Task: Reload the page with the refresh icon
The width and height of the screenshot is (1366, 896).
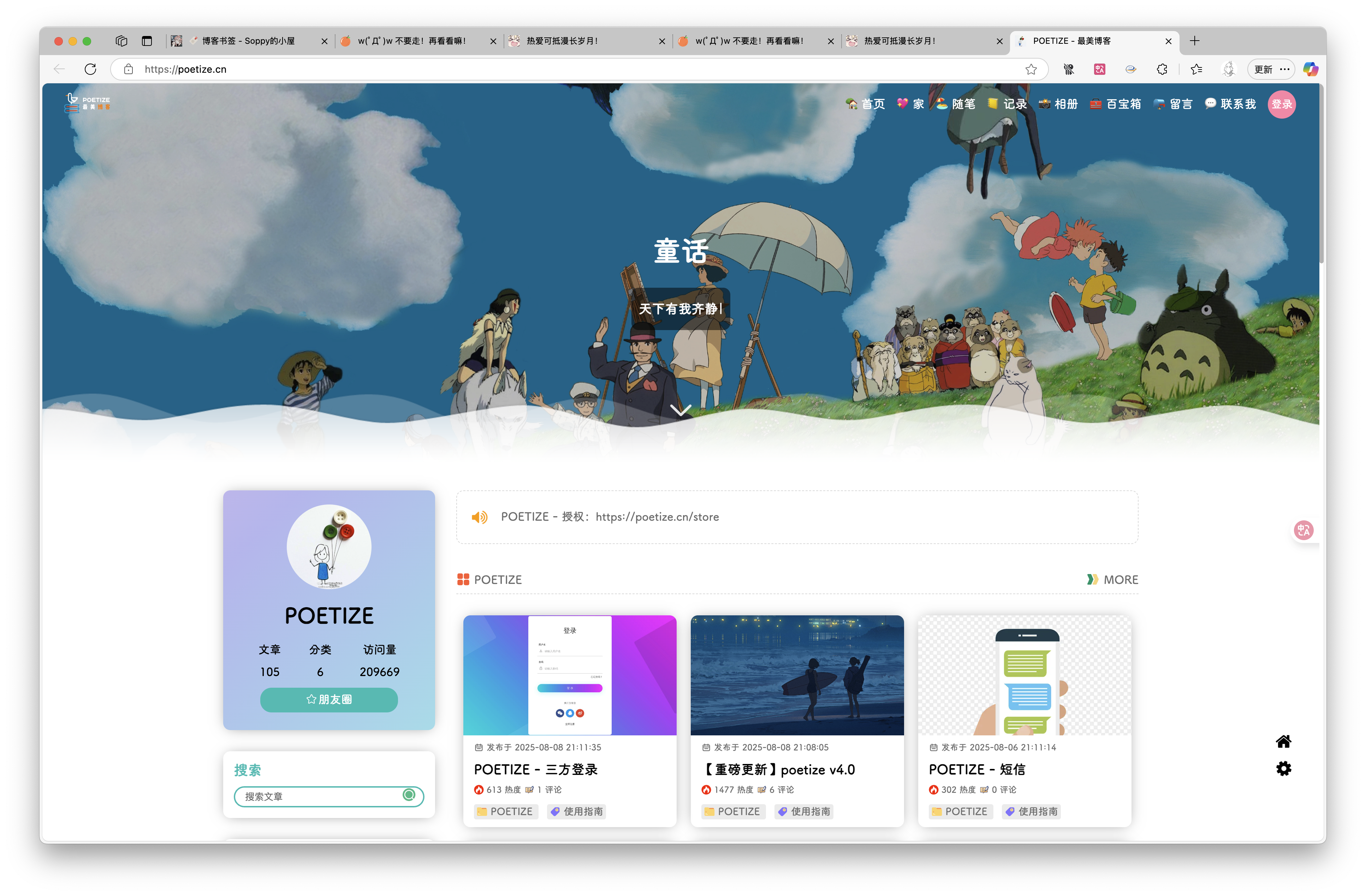Action: (x=91, y=70)
